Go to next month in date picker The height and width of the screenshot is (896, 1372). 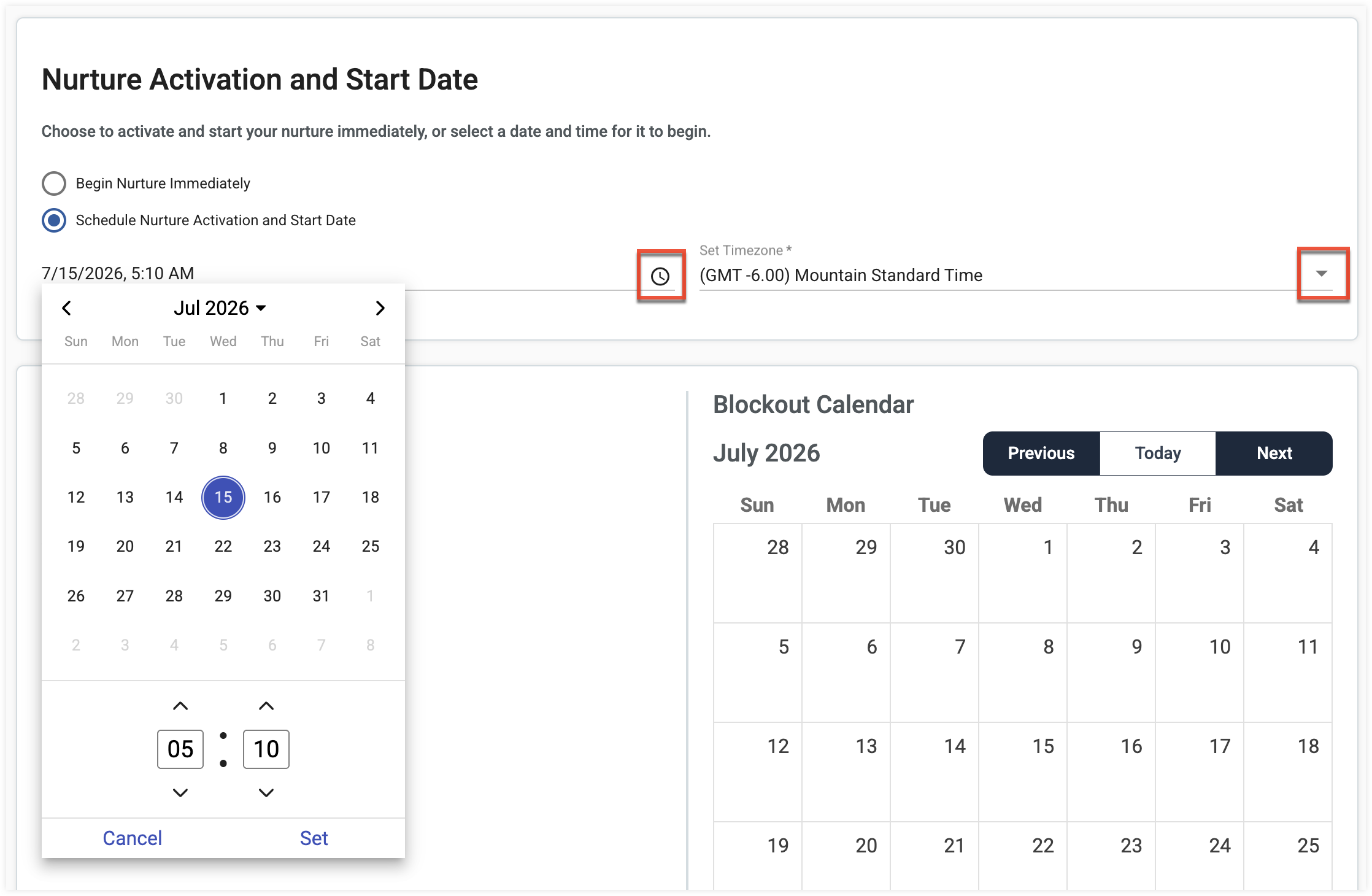pos(380,308)
